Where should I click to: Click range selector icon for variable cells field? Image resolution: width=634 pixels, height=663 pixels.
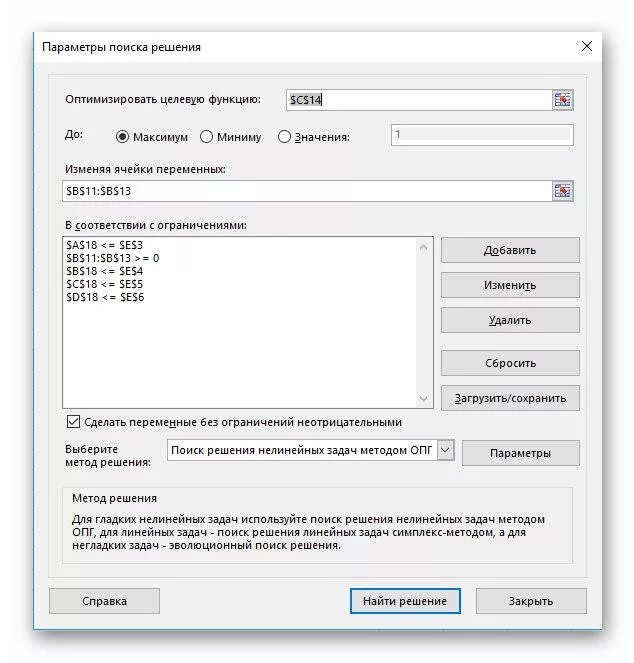(x=563, y=191)
